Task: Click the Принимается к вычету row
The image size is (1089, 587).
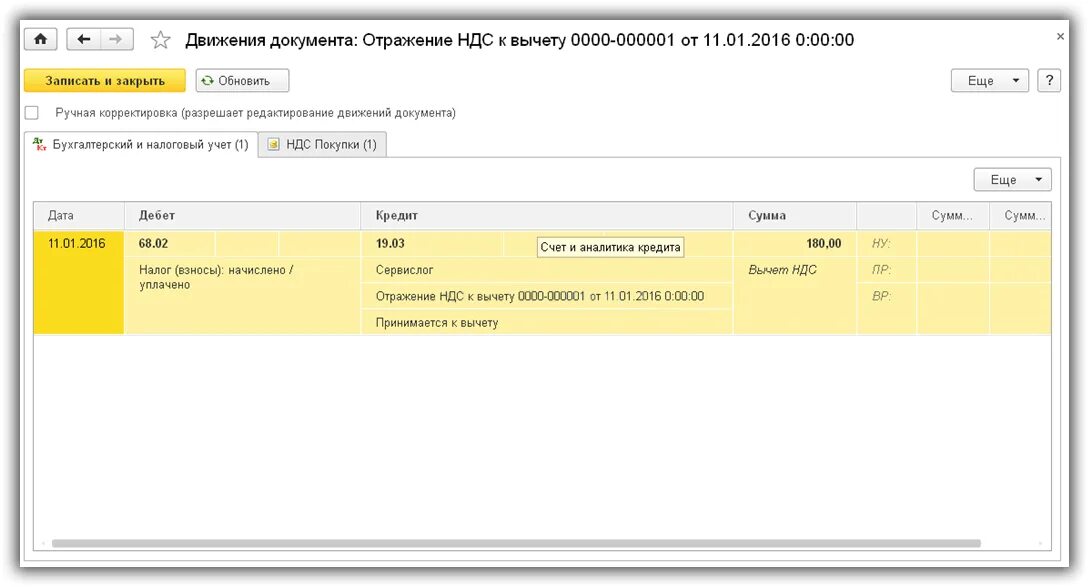Action: (547, 322)
